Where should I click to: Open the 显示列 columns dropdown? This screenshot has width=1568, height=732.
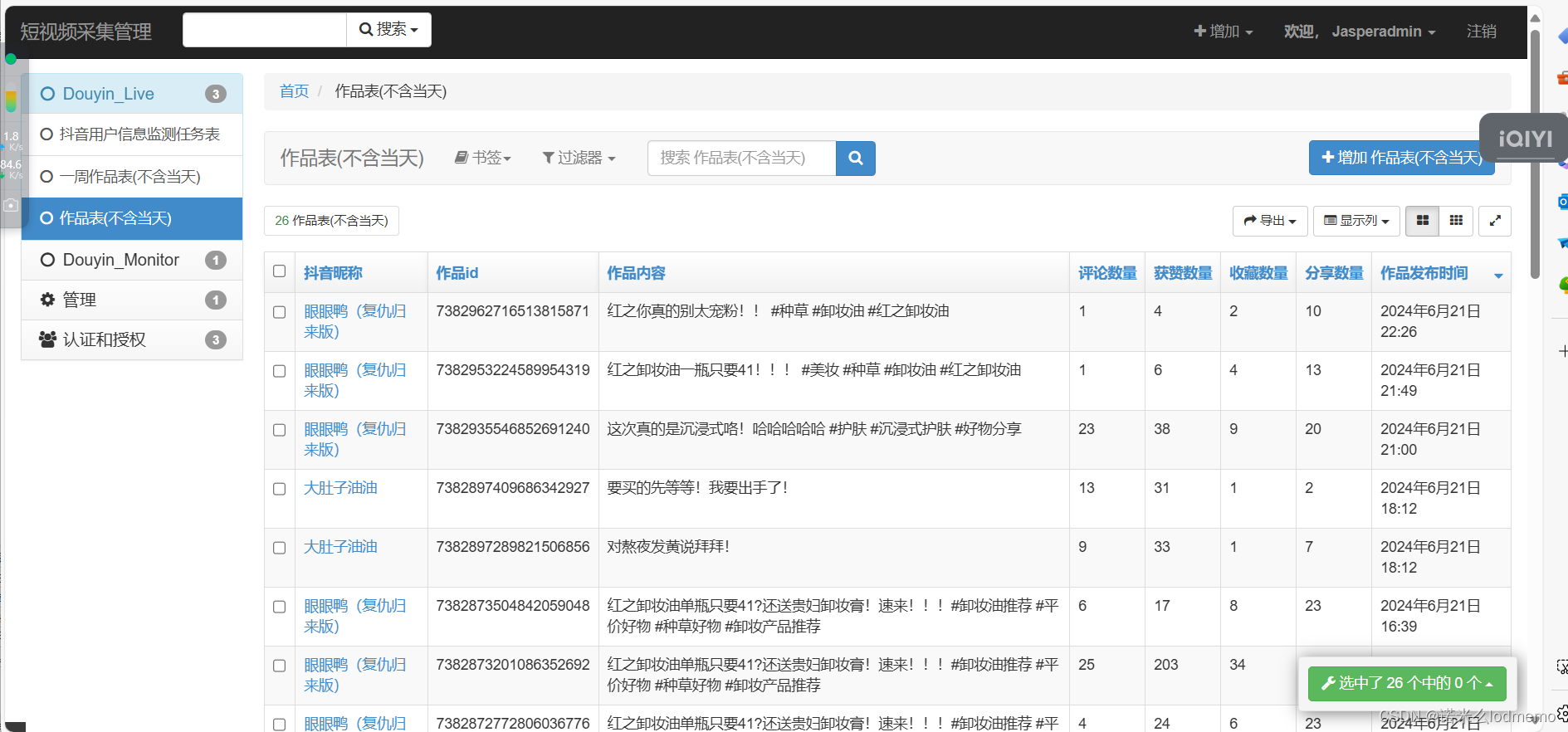click(1356, 221)
